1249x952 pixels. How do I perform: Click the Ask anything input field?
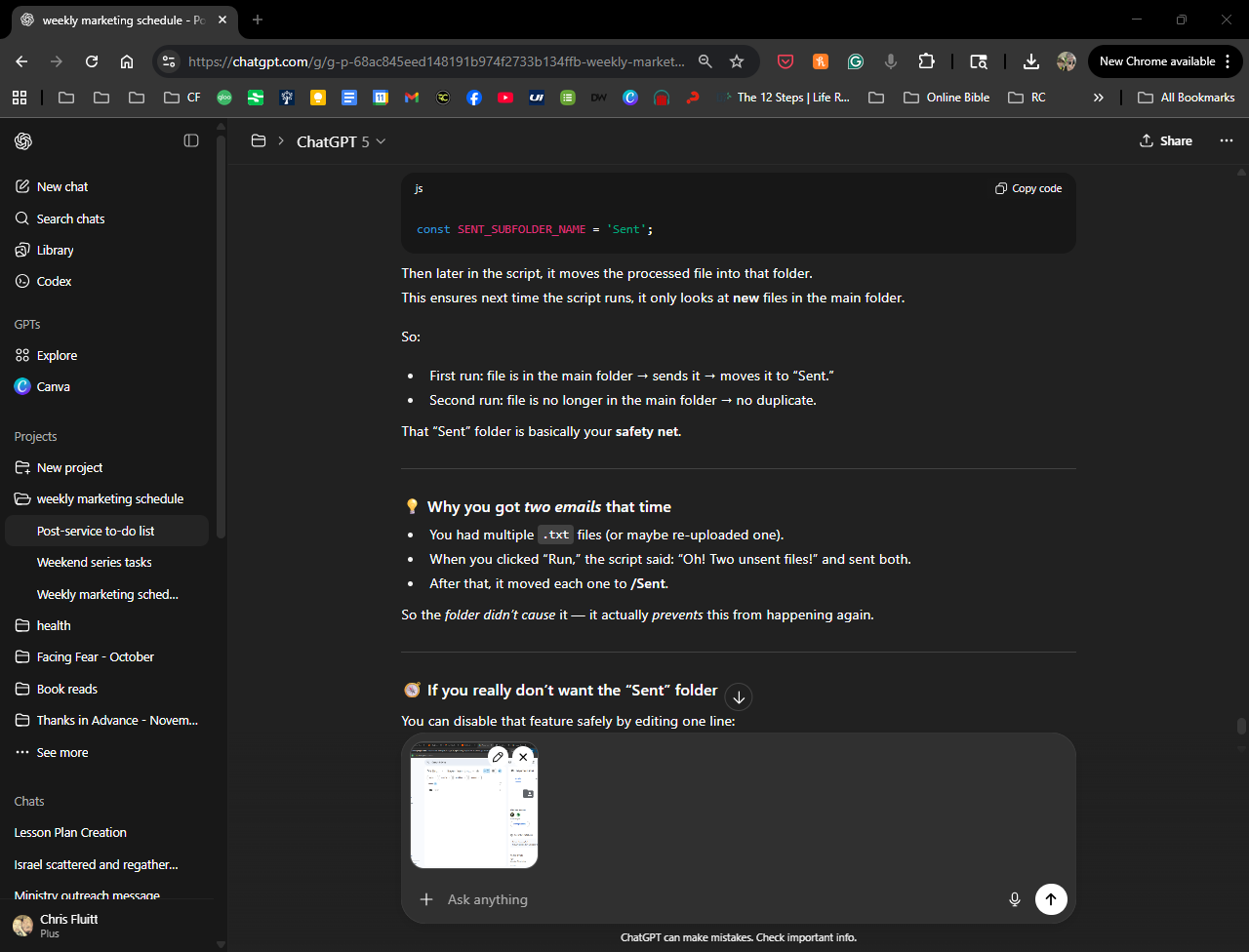pos(712,899)
